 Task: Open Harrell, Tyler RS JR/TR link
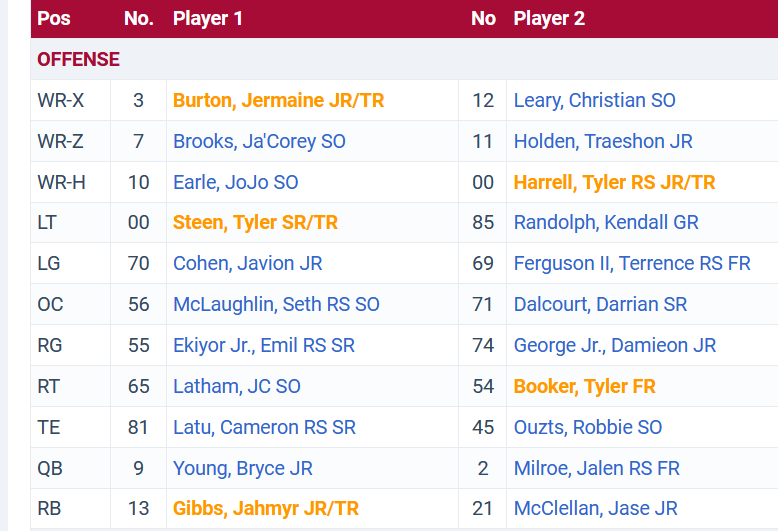pos(614,182)
